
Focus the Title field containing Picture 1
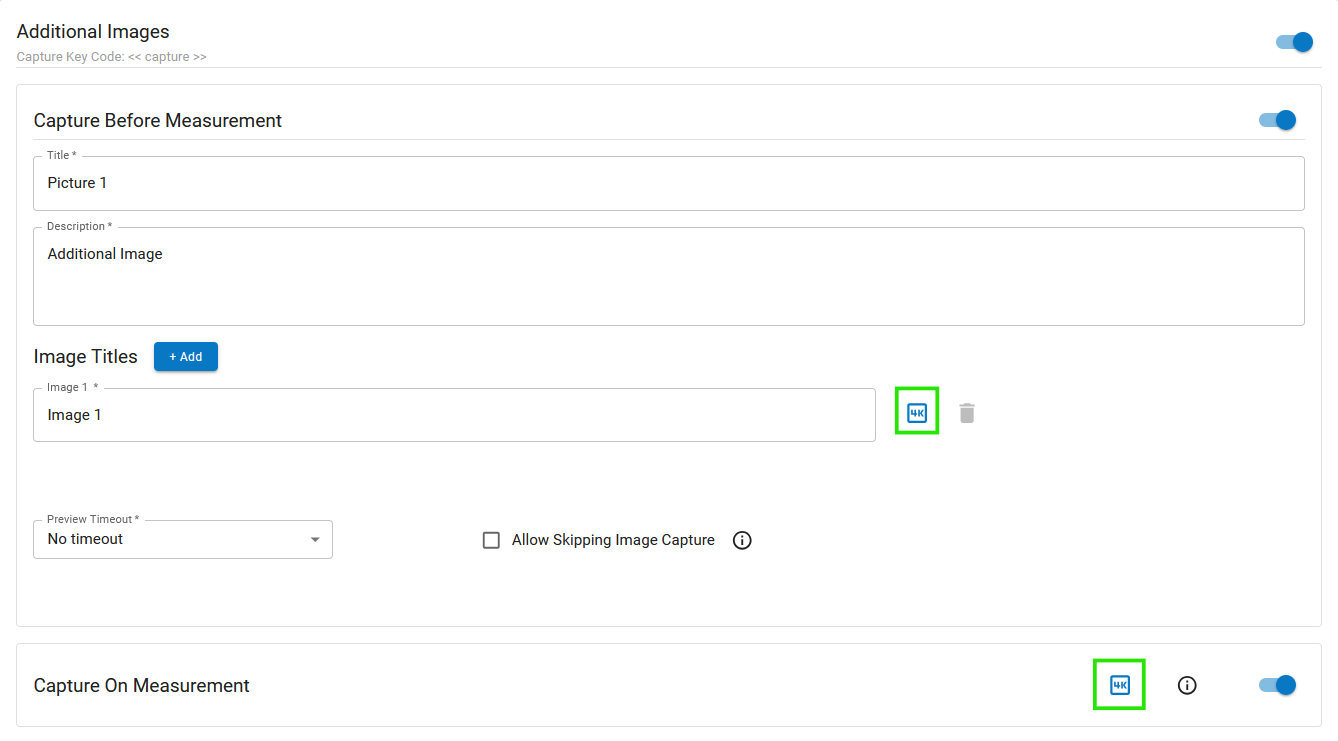point(668,183)
